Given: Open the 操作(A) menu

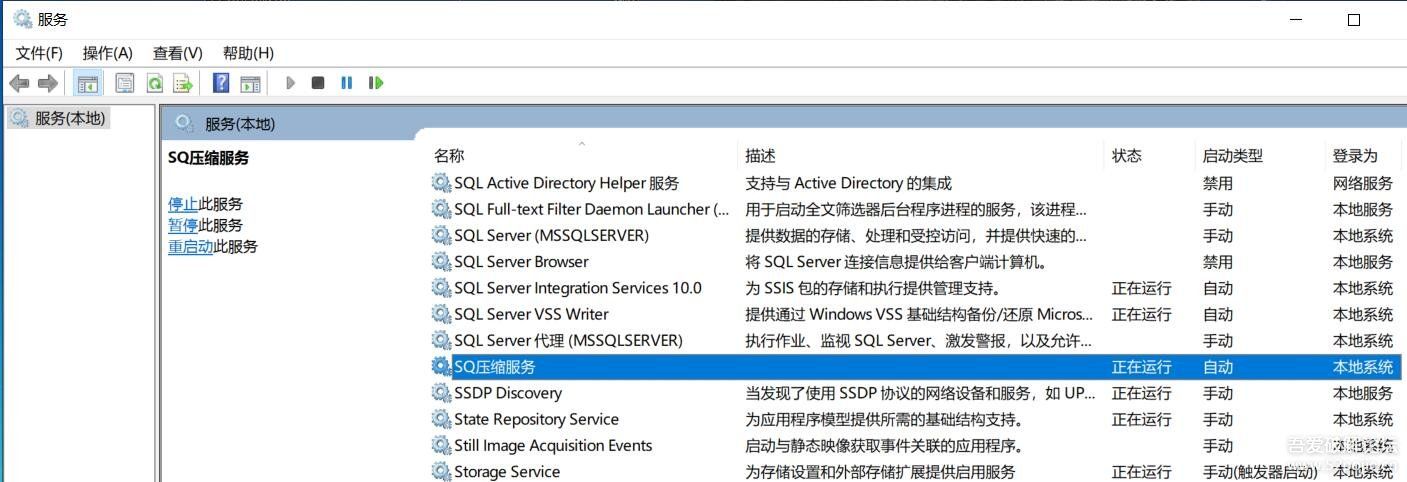Looking at the screenshot, I should 108,53.
